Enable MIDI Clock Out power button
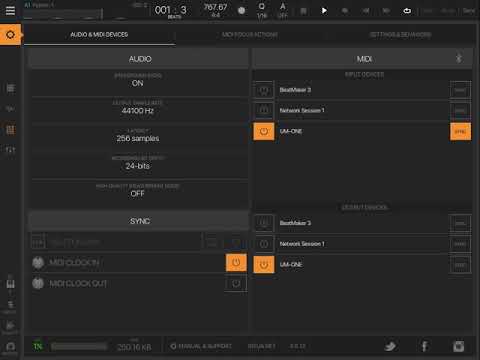Image resolution: width=480 pixels, height=360 pixels. (236, 283)
